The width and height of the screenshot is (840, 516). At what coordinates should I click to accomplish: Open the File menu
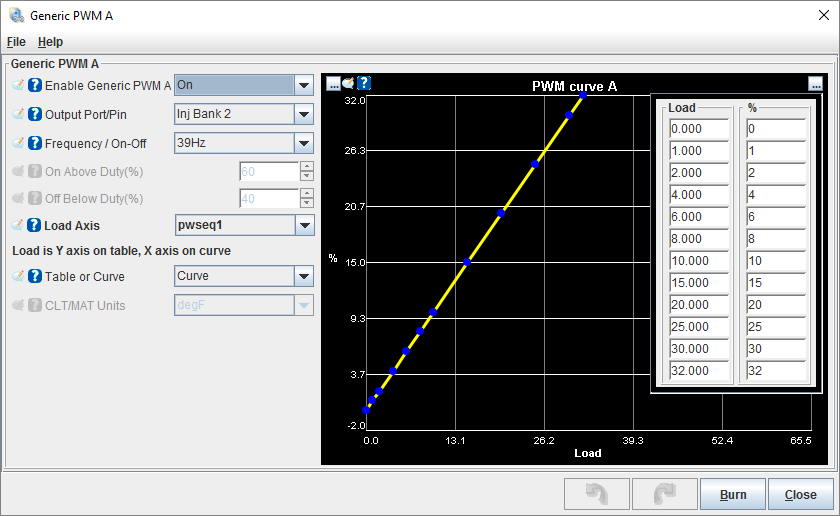pos(16,42)
